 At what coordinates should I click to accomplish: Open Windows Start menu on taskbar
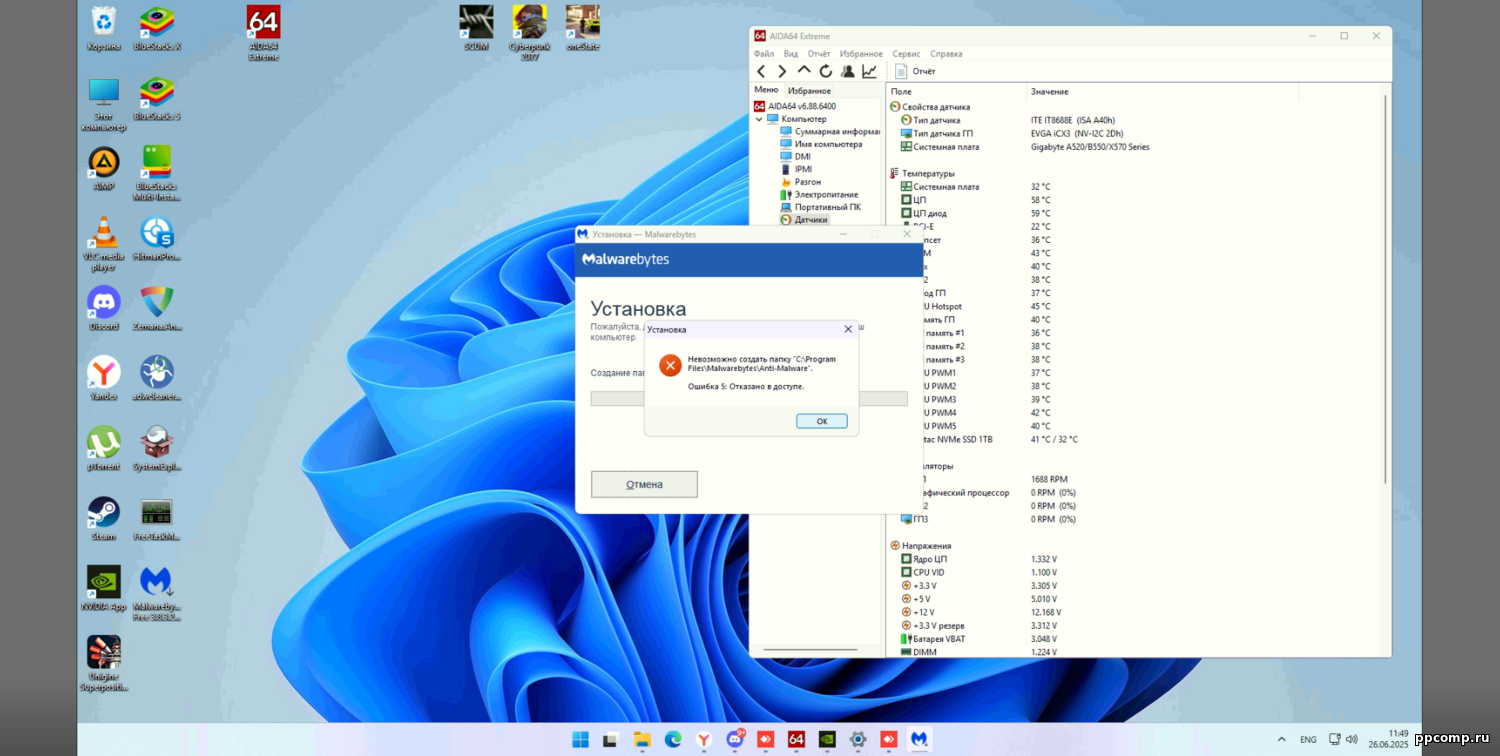click(x=580, y=739)
